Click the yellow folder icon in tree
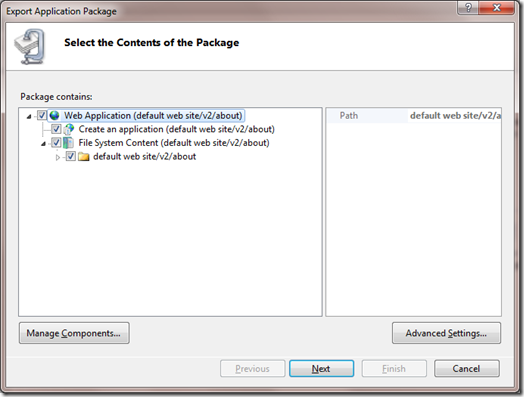Viewport: 524px width, 397px height. [84, 156]
